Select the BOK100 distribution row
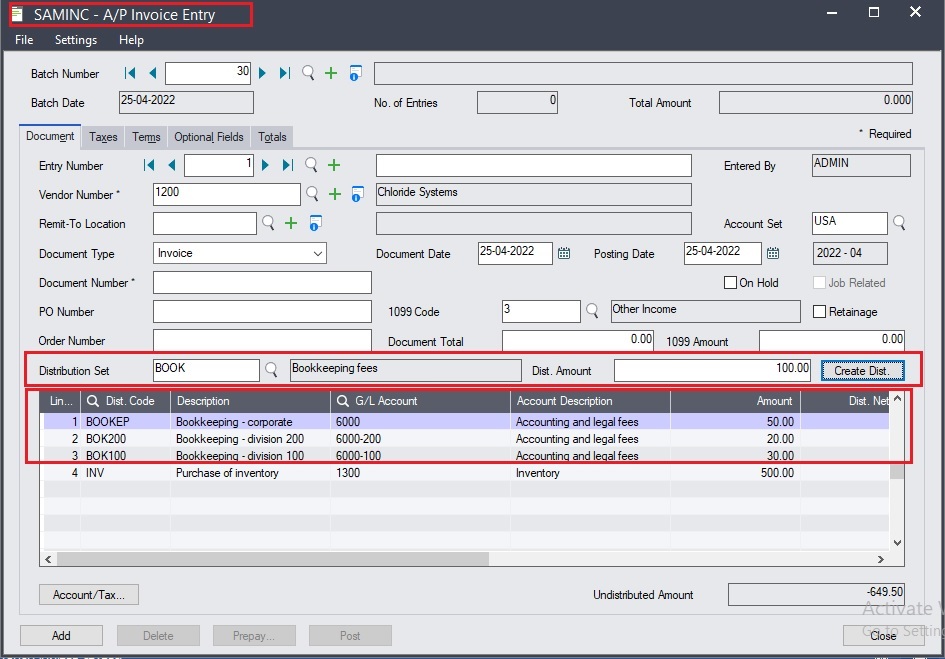Image resolution: width=945 pixels, height=659 pixels. click(x=465, y=455)
